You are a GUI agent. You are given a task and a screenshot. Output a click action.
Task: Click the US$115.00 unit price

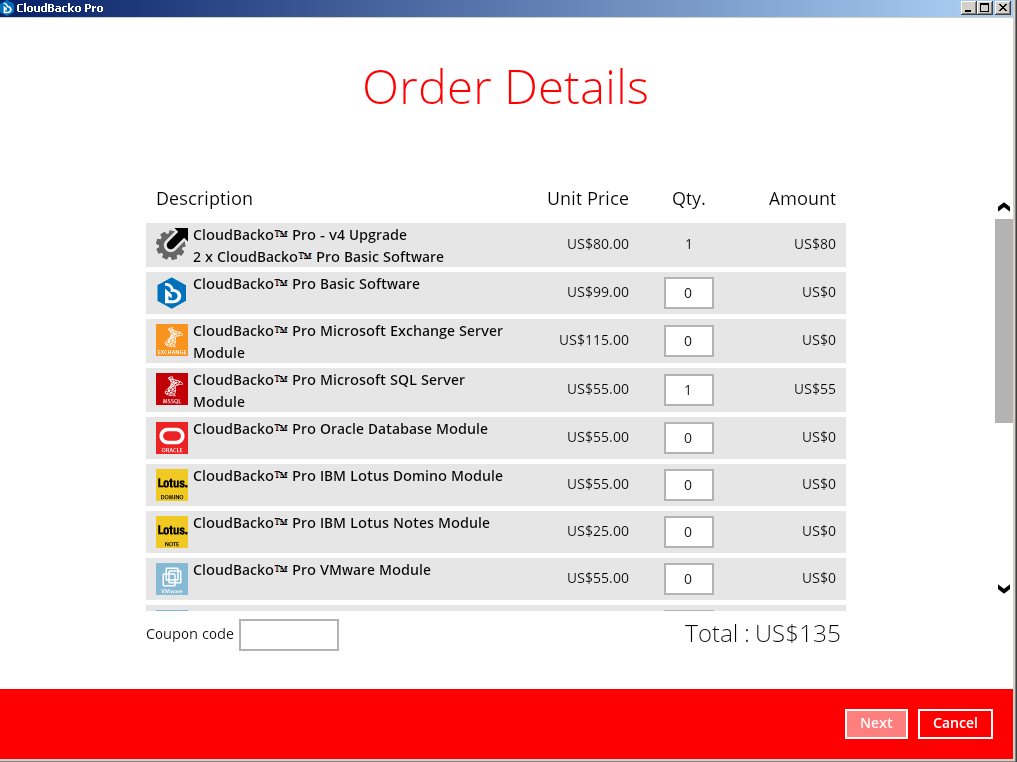(593, 340)
